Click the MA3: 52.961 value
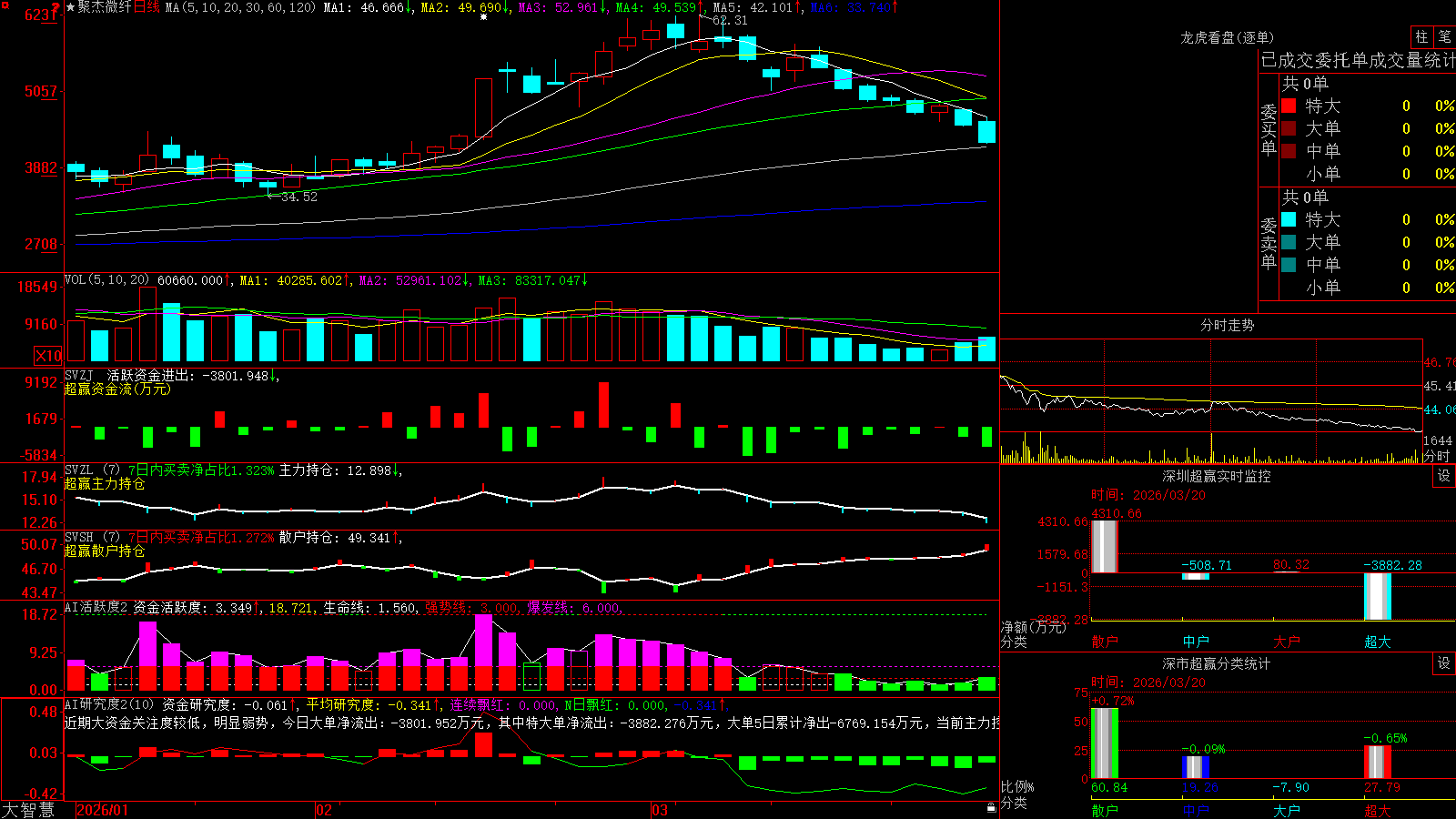 [559, 7]
